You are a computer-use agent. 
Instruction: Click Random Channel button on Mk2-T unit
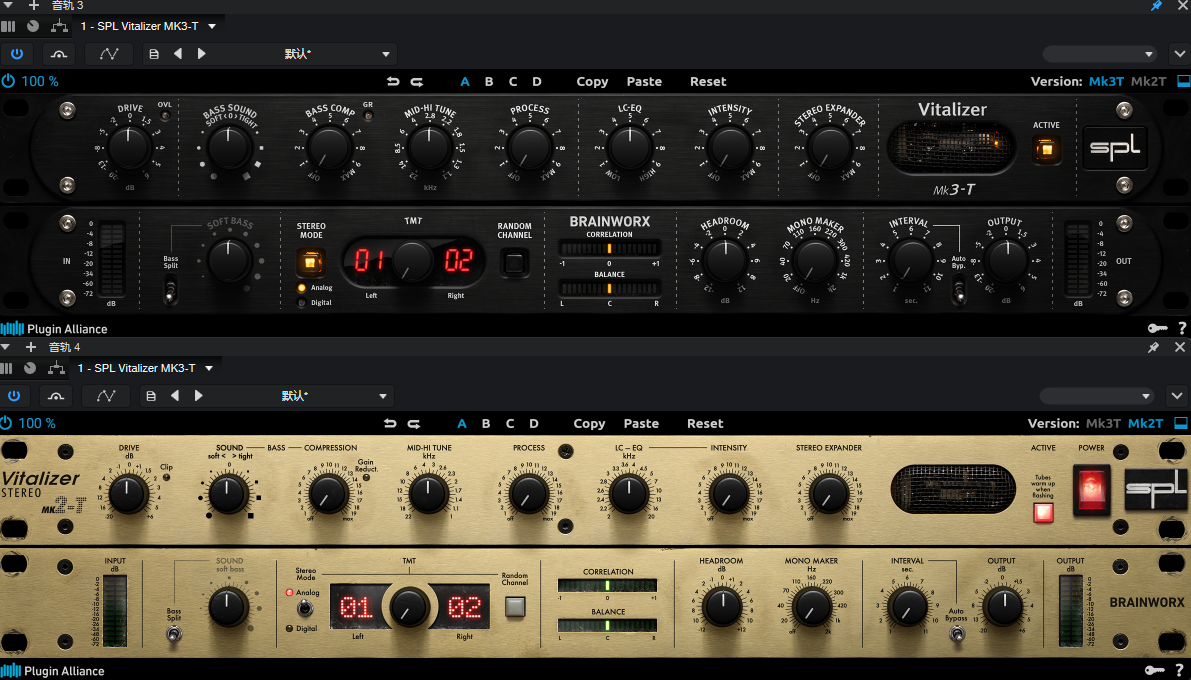pos(515,606)
